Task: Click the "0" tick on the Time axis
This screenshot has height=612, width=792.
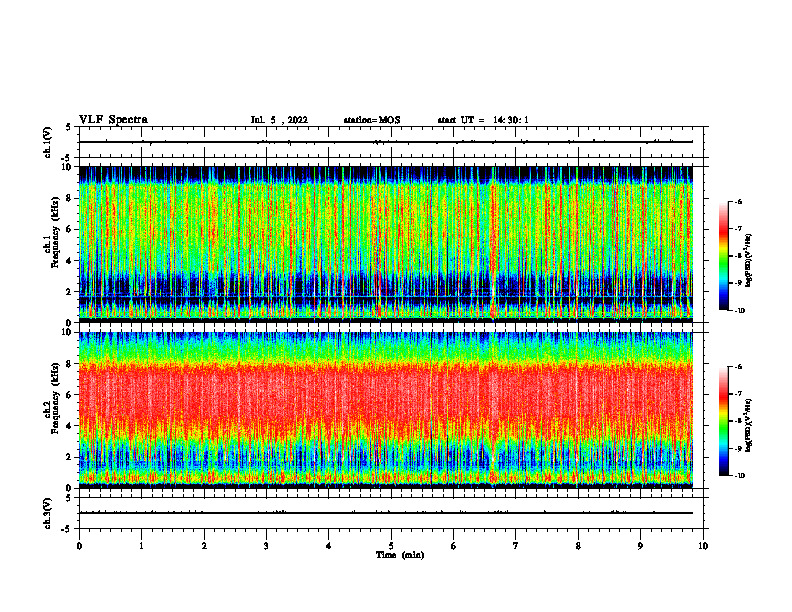Action: (79, 546)
